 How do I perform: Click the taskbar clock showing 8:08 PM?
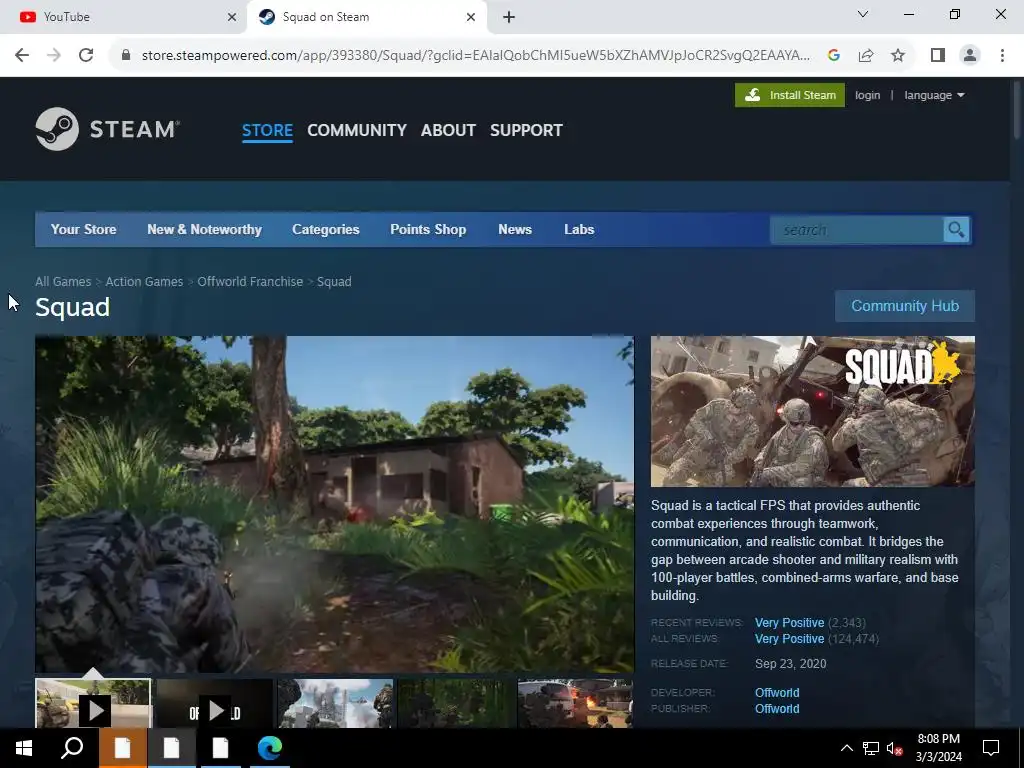(x=938, y=748)
